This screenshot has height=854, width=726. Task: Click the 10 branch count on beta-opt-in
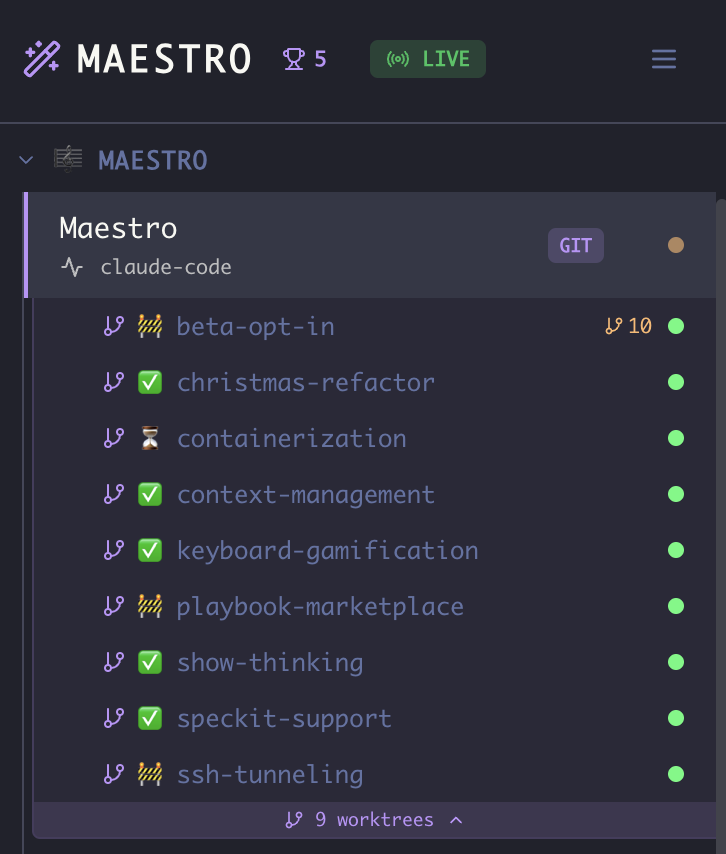pos(628,326)
